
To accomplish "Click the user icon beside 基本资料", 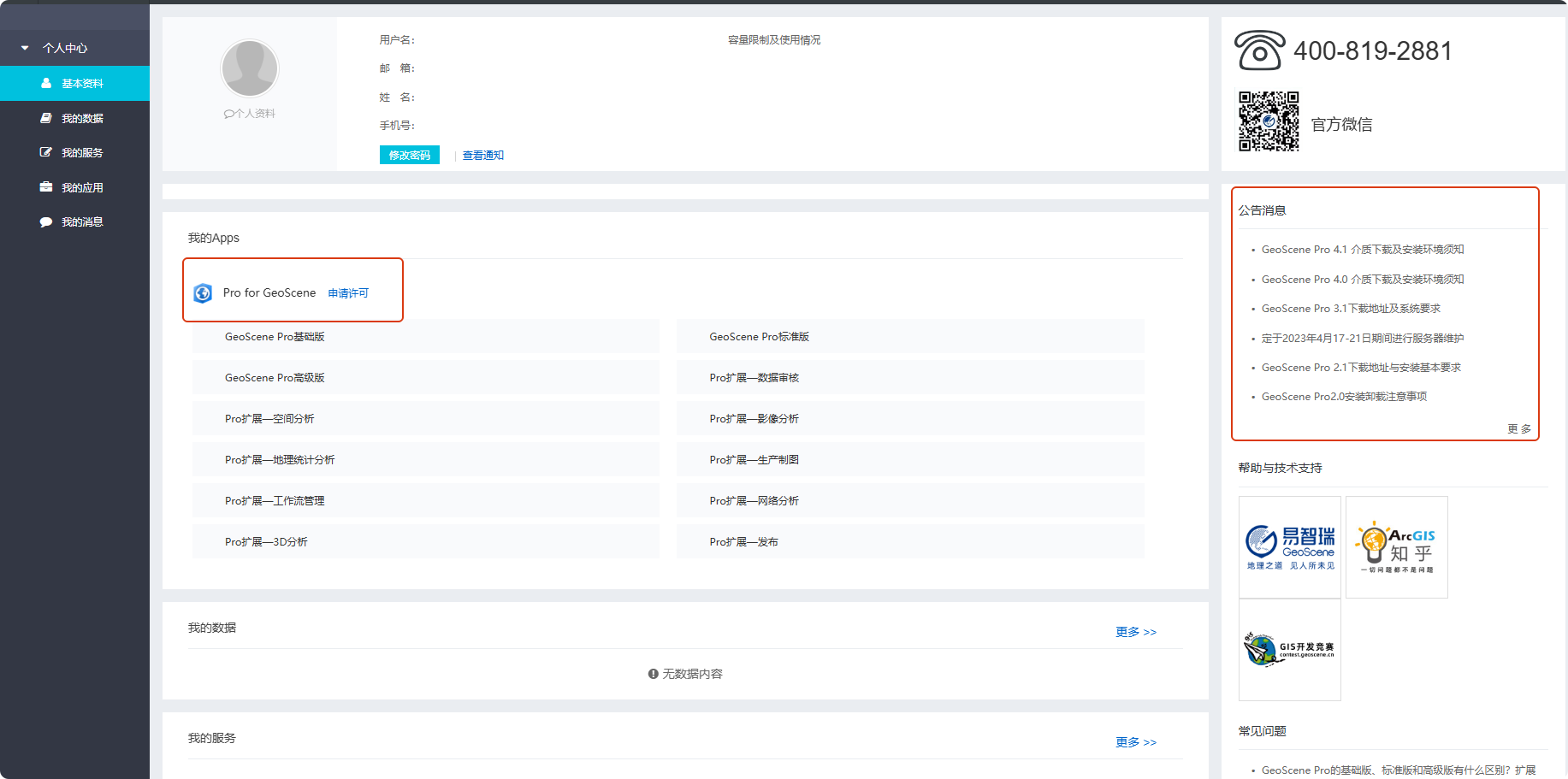I will click(46, 83).
